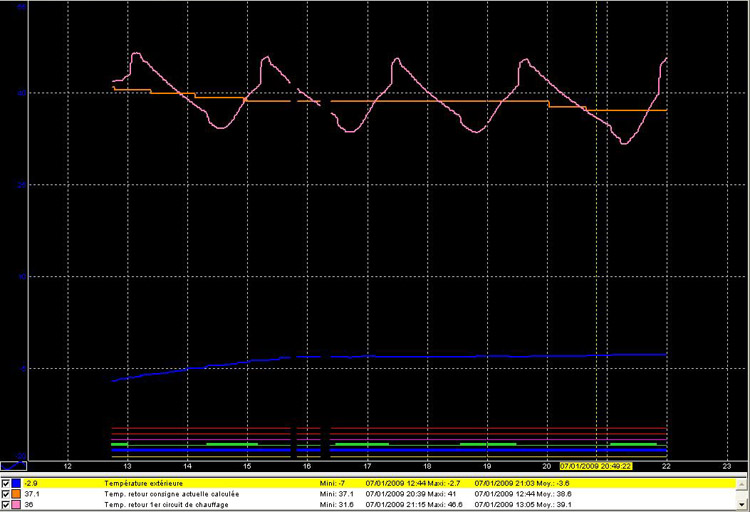The image size is (750, 512).
Task: Click the blue Température extérieure color swatch
Action: (18, 483)
